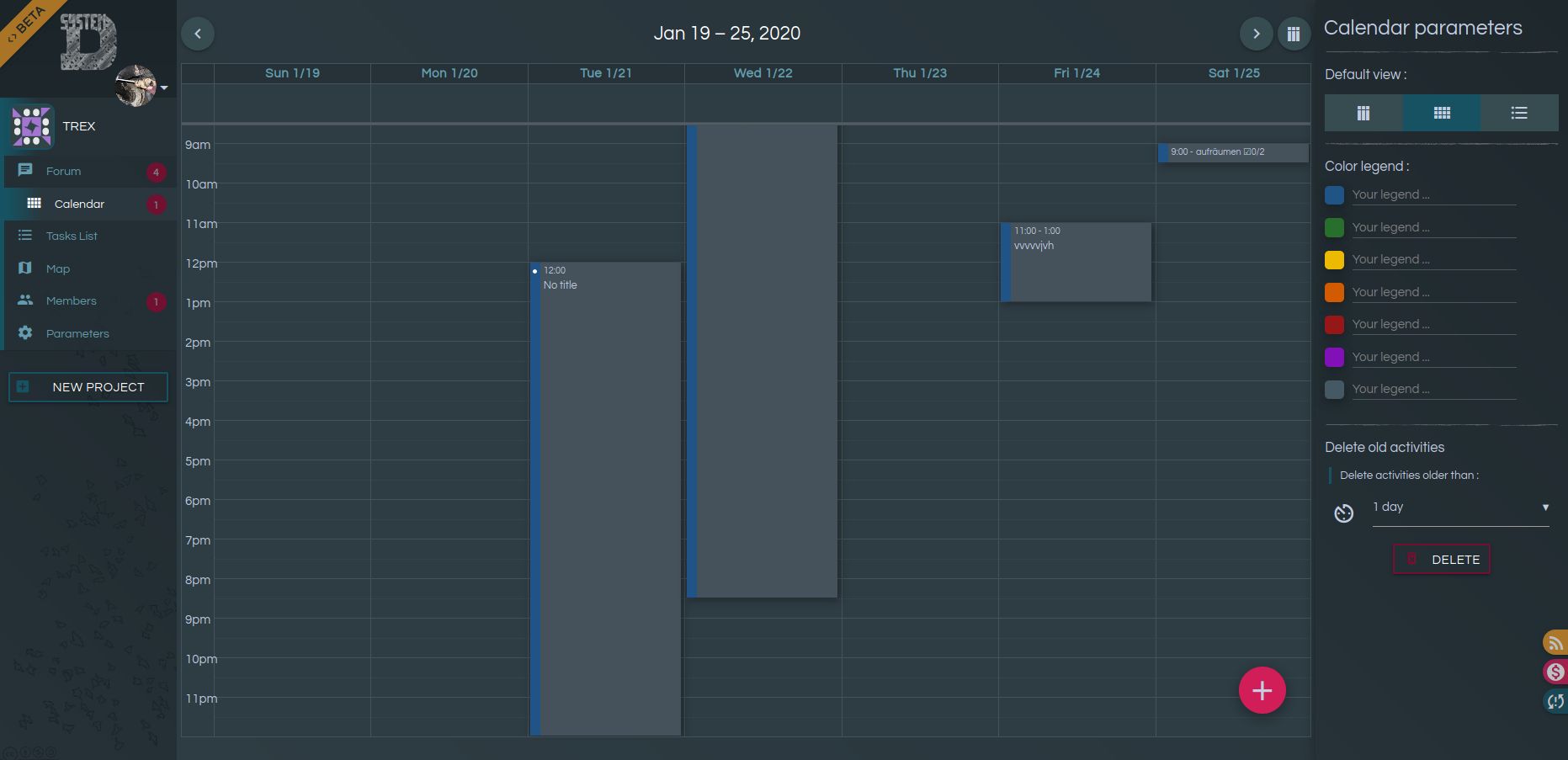Open the 'Delete activities older than' dropdown
The width and height of the screenshot is (1568, 760).
[1461, 507]
